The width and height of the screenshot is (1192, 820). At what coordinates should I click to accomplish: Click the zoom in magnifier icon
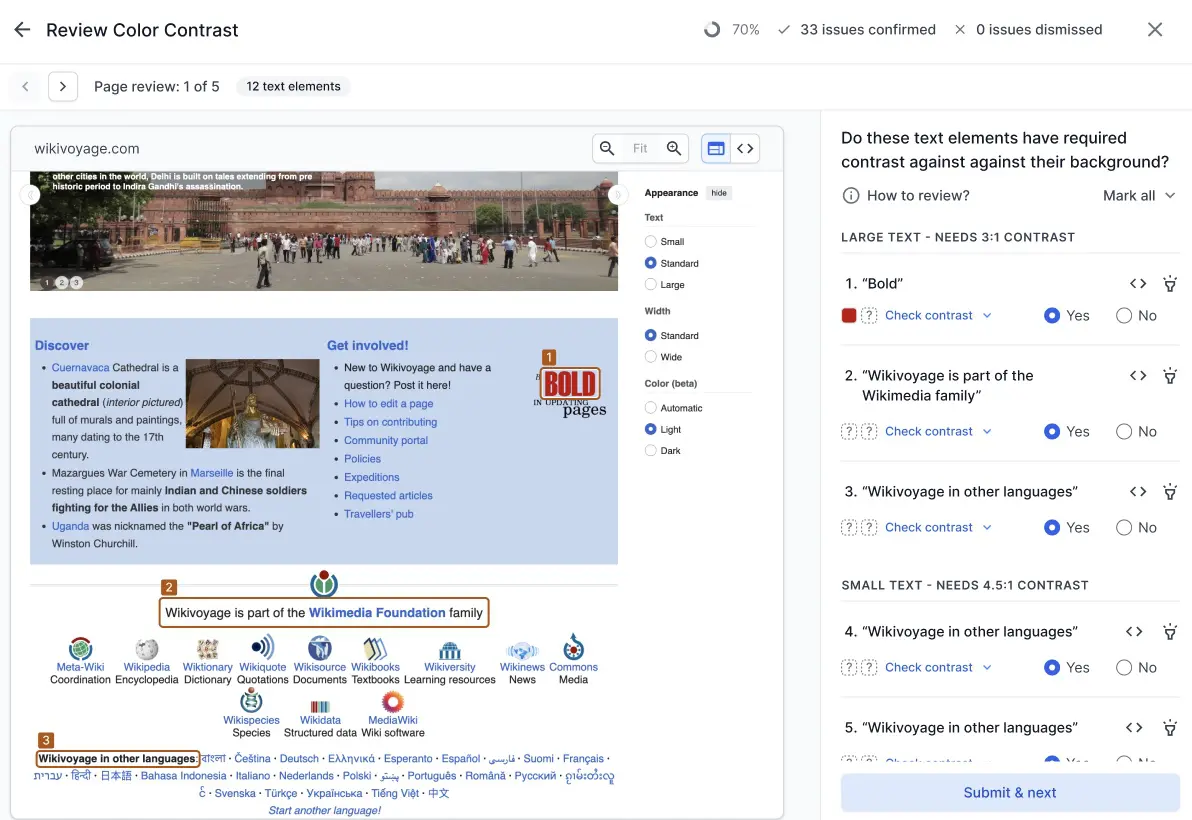click(674, 147)
